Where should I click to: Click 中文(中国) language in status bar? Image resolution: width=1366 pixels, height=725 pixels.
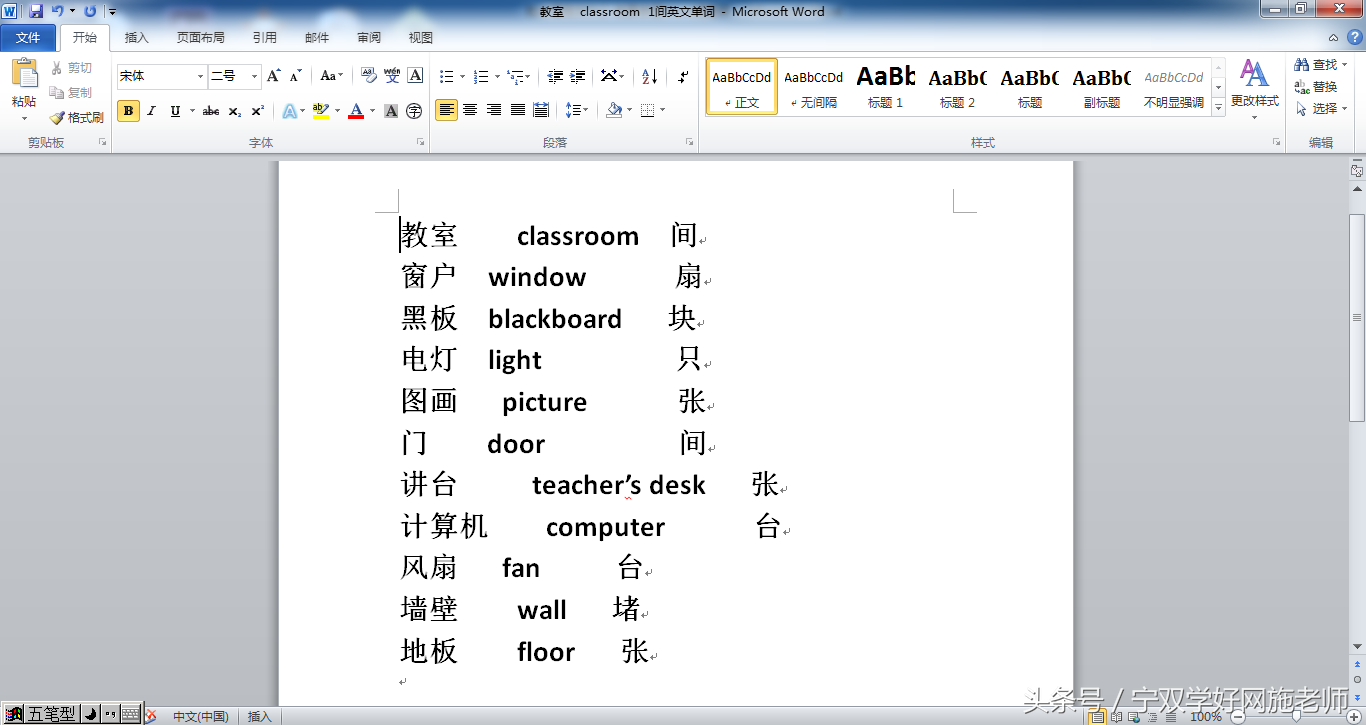200,716
